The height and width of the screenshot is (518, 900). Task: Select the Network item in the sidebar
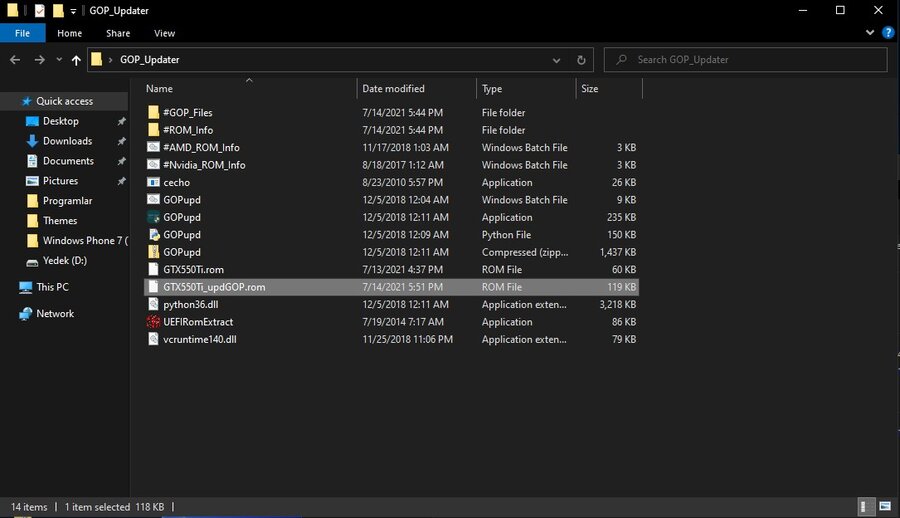(x=55, y=313)
